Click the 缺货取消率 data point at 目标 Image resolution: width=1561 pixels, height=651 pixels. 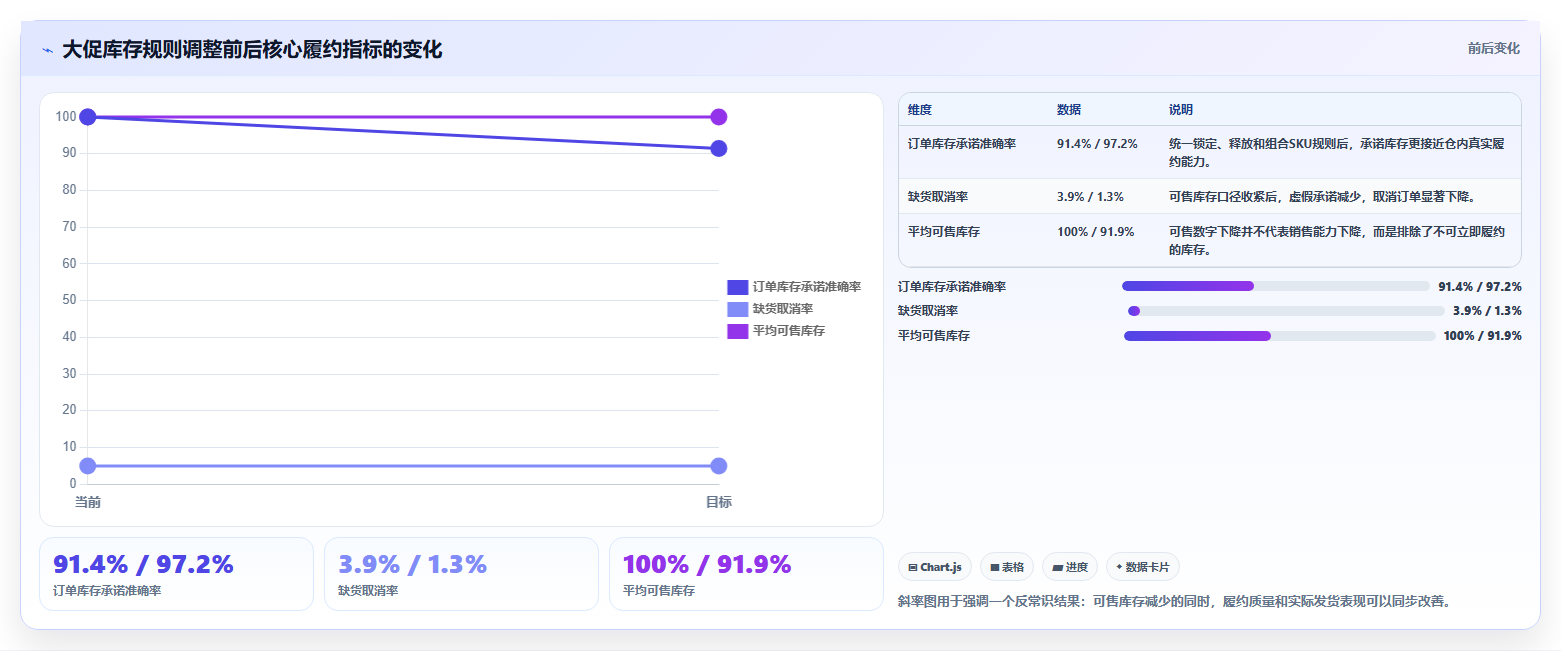(718, 466)
